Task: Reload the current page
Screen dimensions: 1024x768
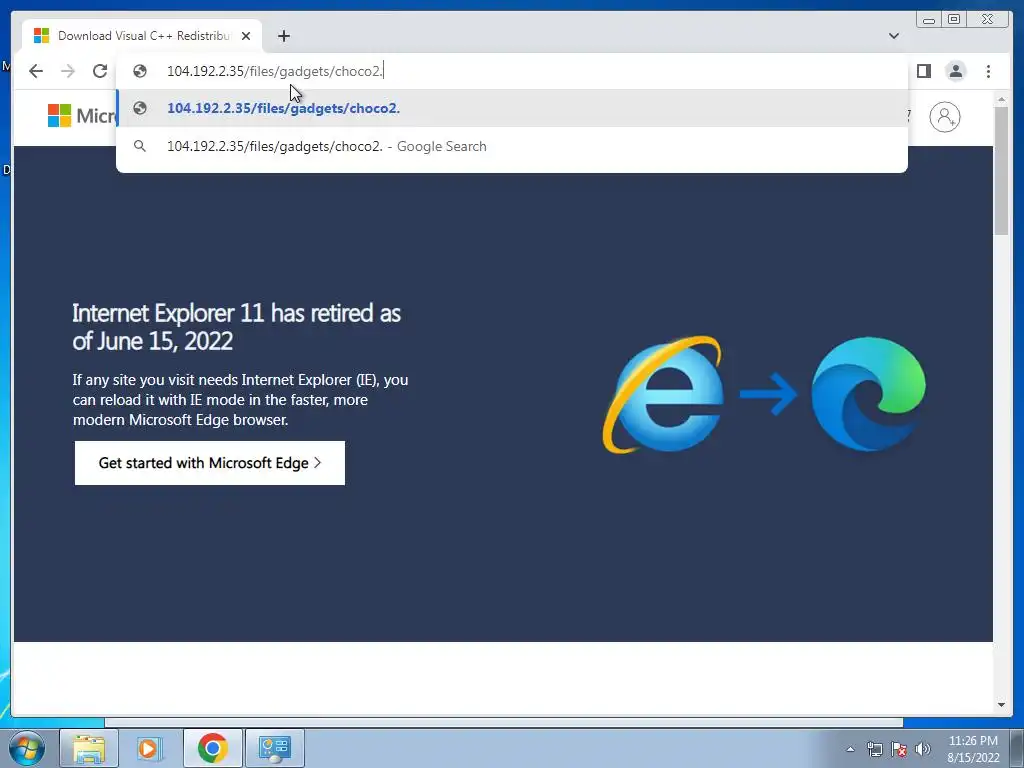Action: 100,71
